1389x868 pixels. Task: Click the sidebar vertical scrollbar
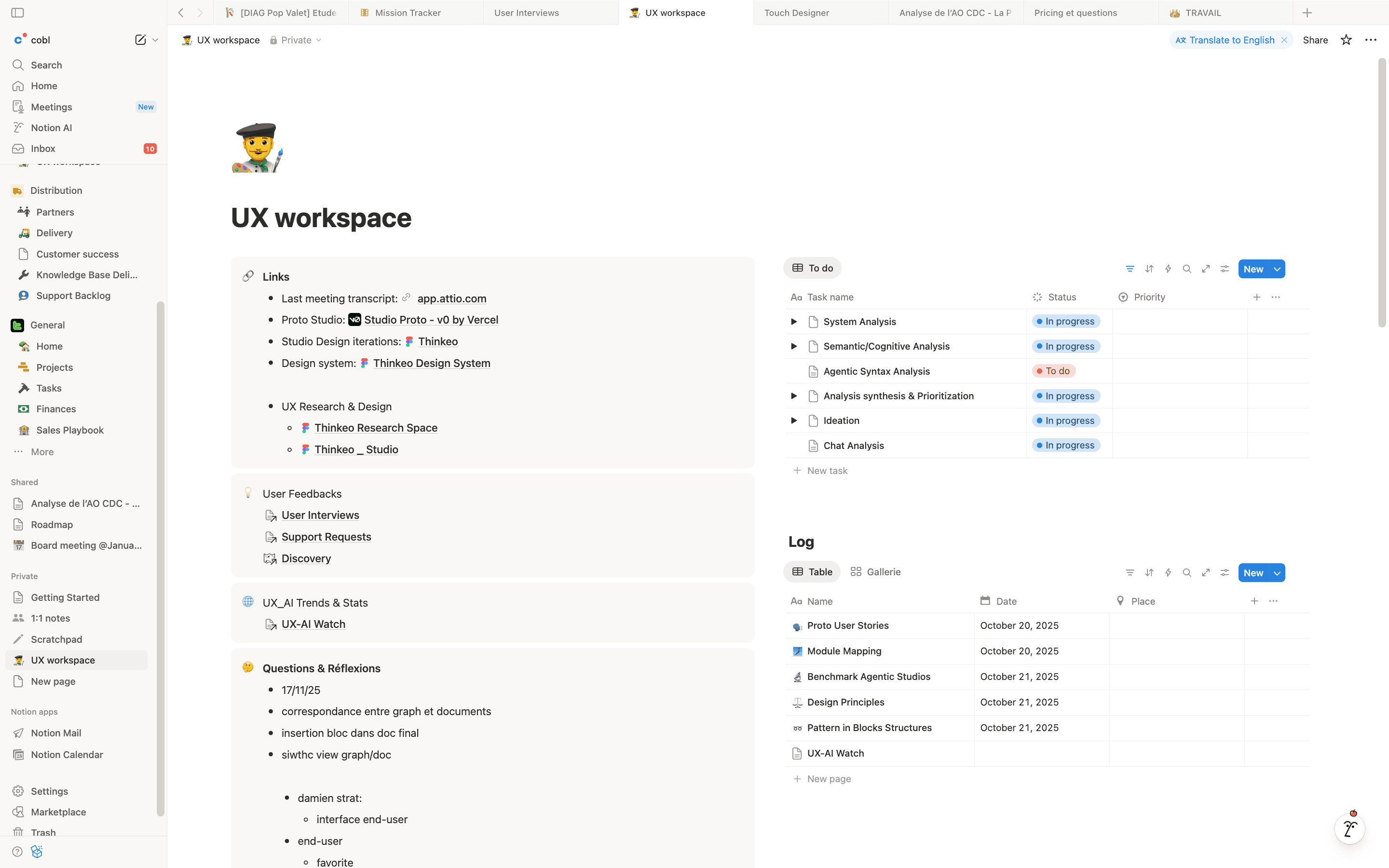click(161, 558)
